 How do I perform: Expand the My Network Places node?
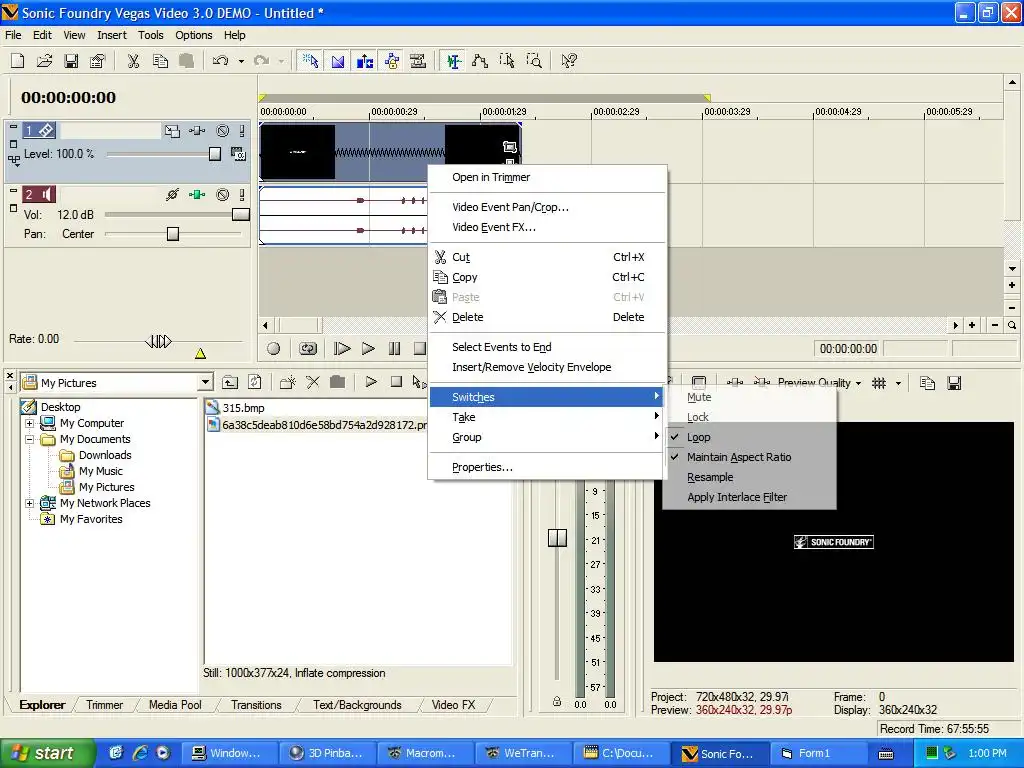coord(29,504)
